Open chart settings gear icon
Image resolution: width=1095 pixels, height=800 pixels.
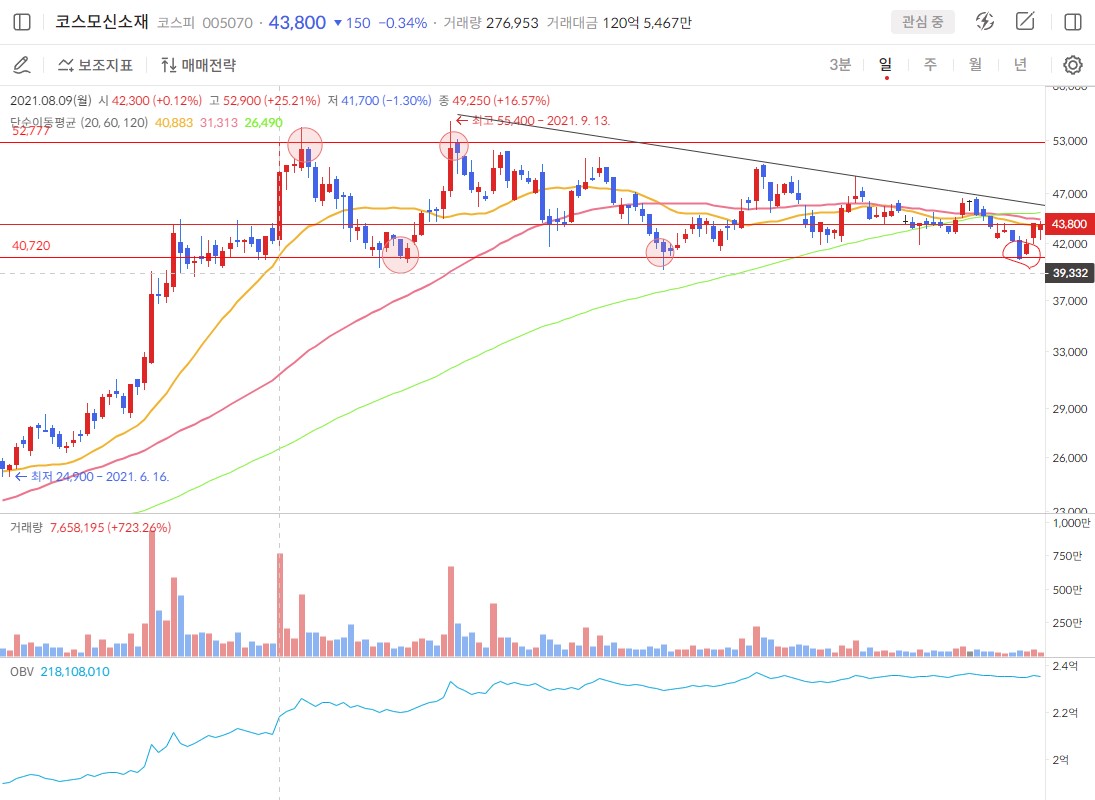coord(1073,65)
